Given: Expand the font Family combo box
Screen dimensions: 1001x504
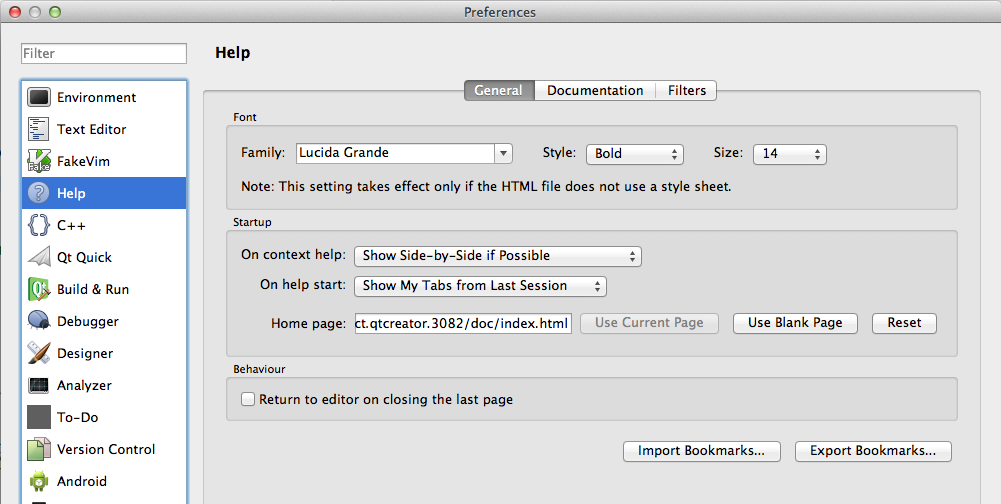Looking at the screenshot, I should (503, 153).
